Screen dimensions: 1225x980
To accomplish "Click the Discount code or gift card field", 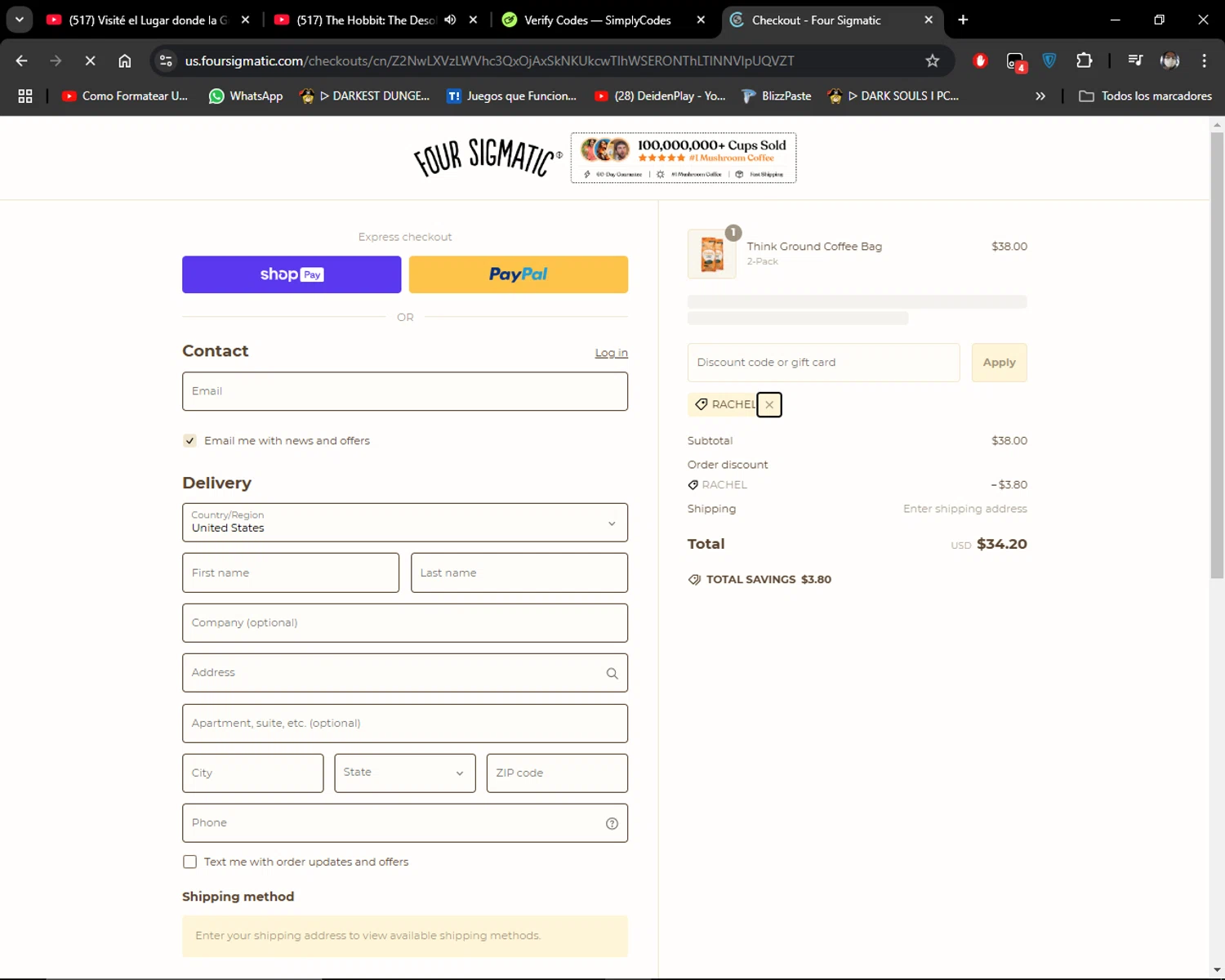I will click(x=823, y=363).
